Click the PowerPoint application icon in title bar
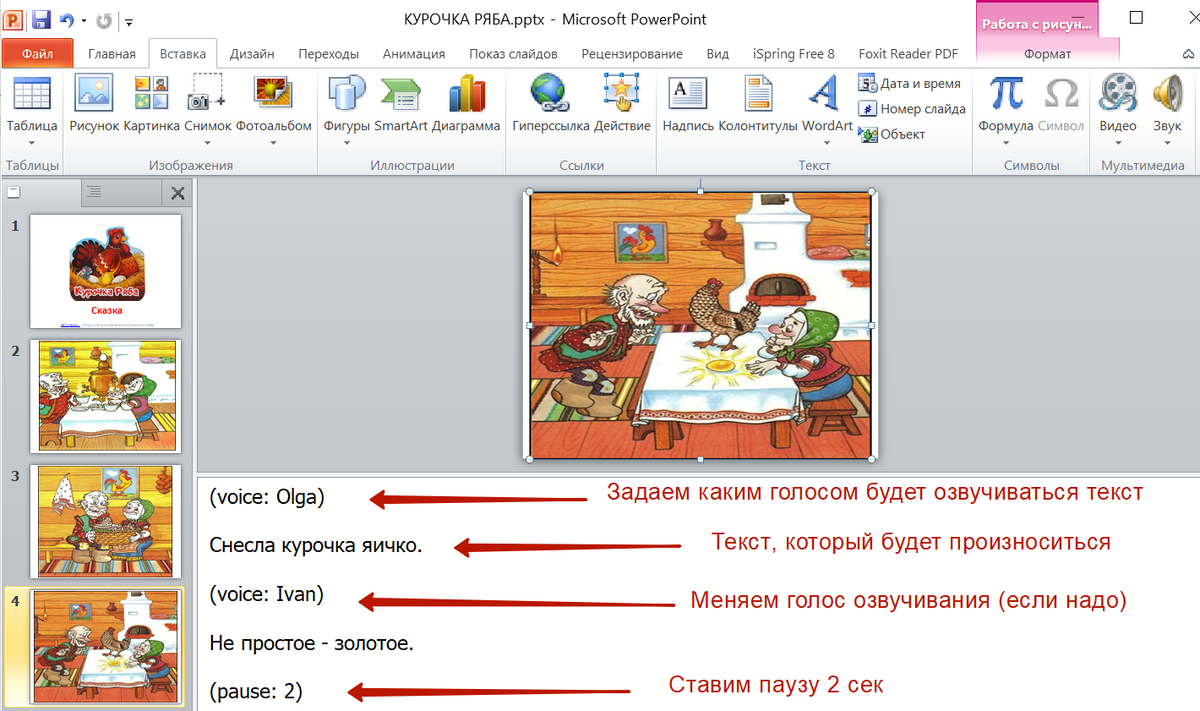 tap(13, 19)
